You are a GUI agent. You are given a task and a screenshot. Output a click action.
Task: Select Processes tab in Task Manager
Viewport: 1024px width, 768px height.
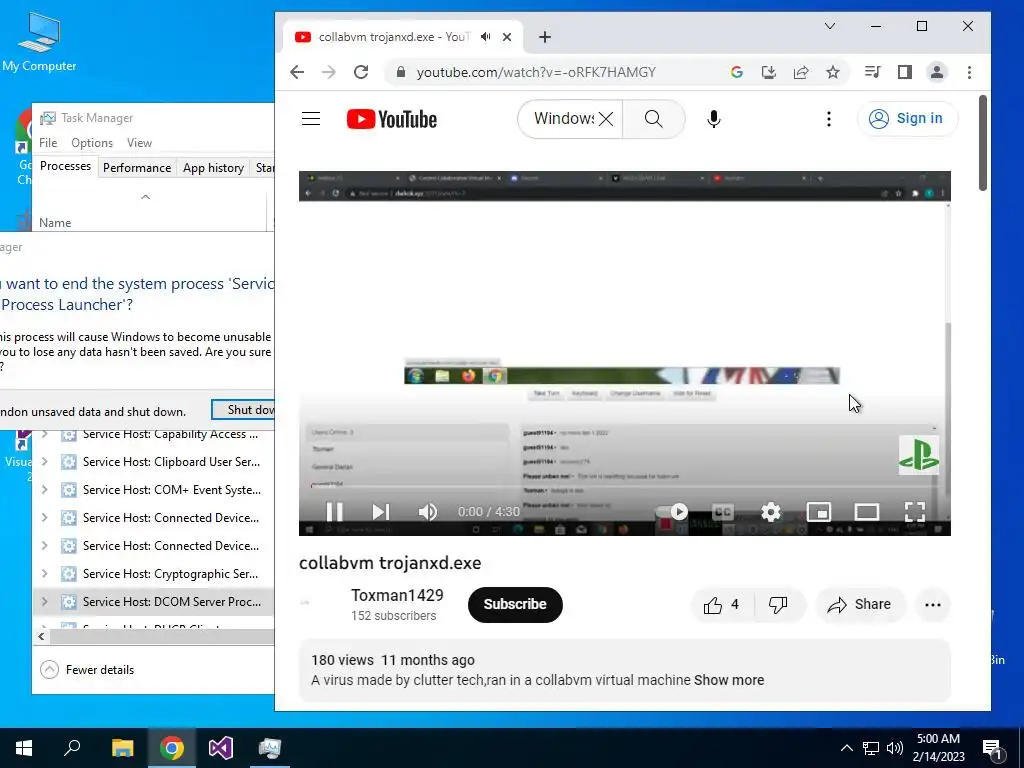coord(65,166)
